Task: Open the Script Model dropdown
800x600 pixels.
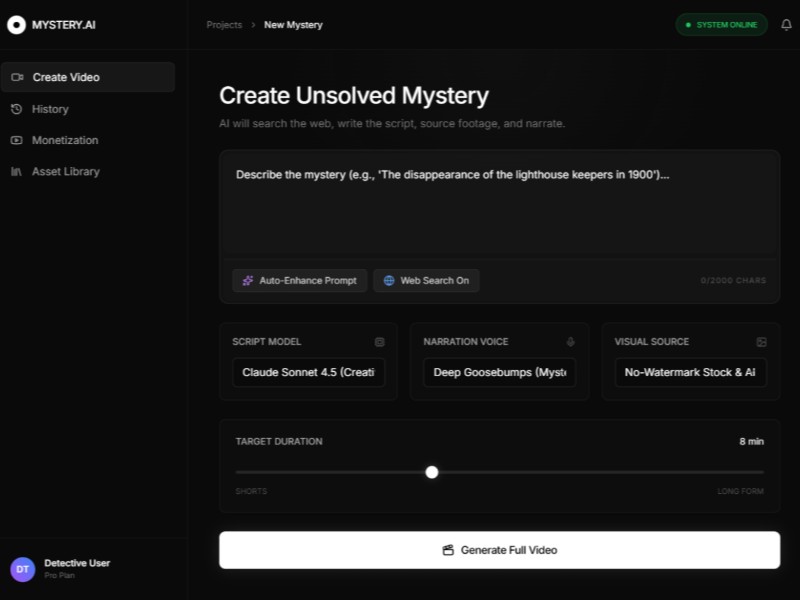Action: 308,373
